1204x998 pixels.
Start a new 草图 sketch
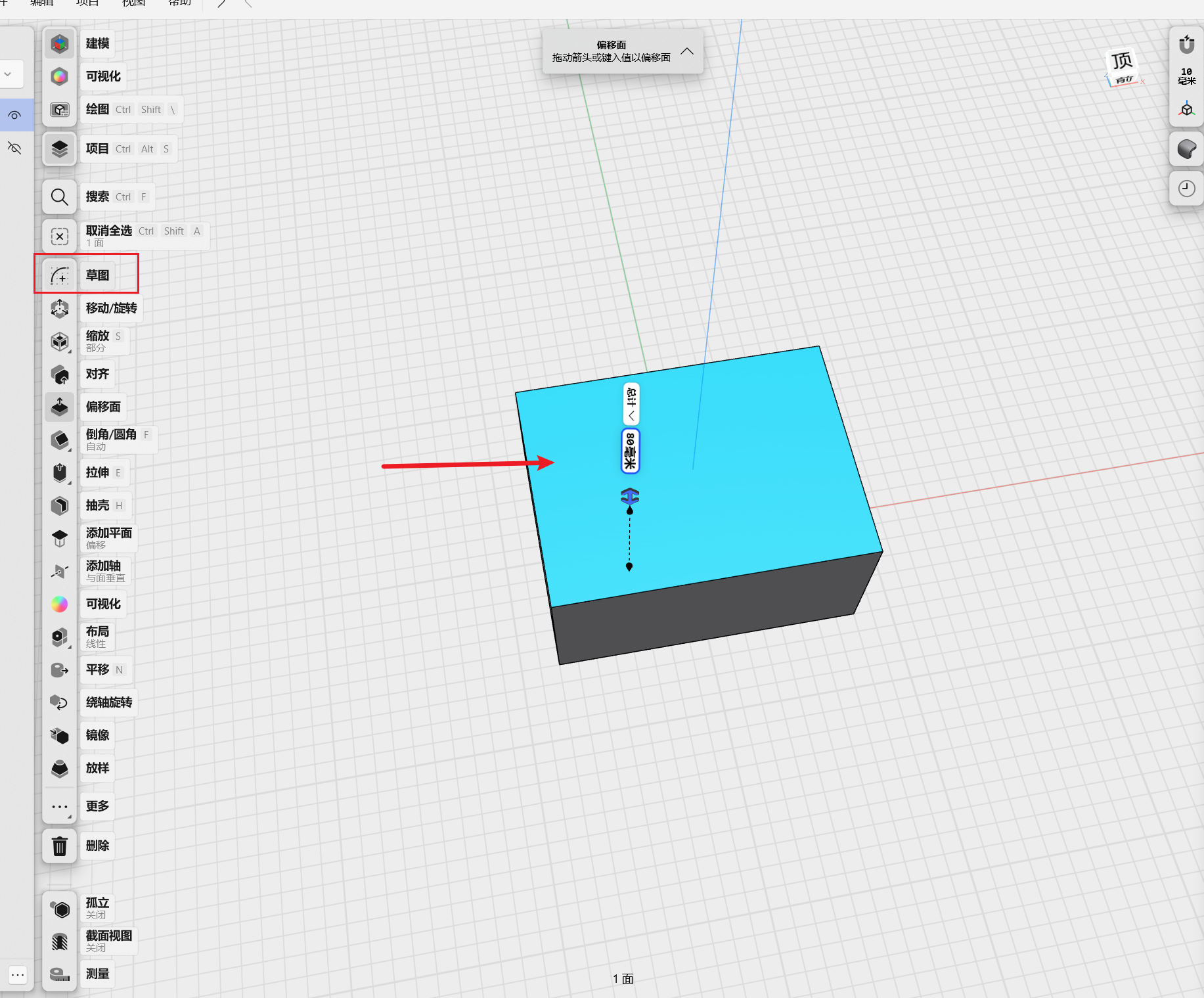click(60, 275)
